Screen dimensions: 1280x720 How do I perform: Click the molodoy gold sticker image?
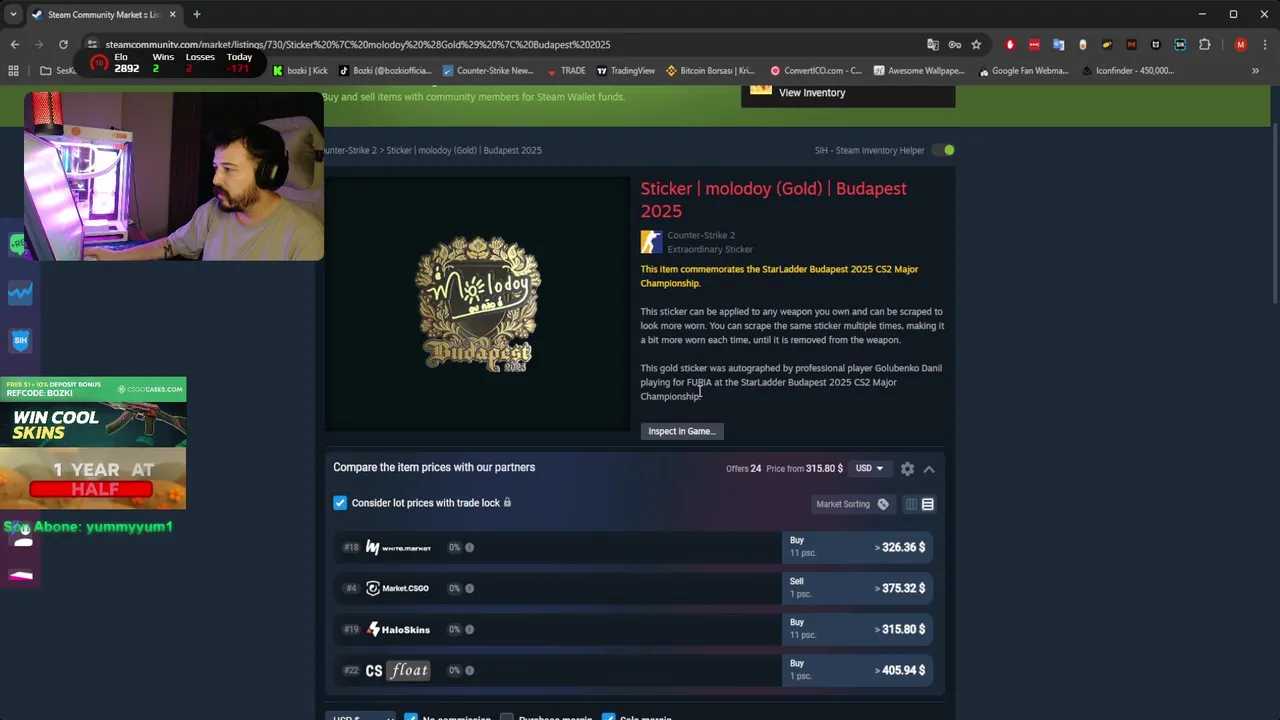[x=478, y=305]
